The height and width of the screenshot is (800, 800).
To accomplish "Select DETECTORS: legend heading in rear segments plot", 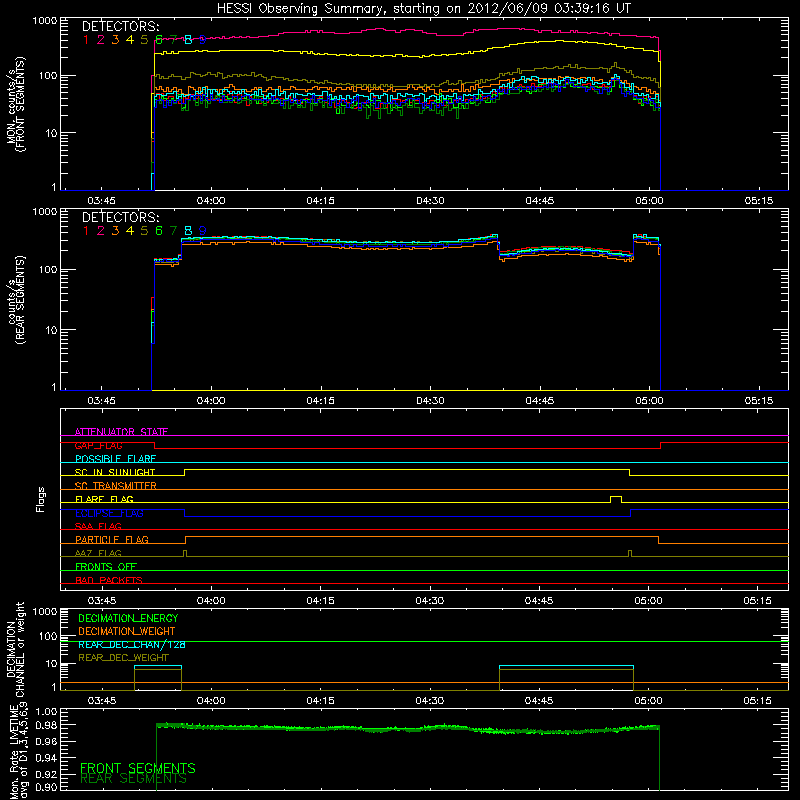I will coord(121,218).
